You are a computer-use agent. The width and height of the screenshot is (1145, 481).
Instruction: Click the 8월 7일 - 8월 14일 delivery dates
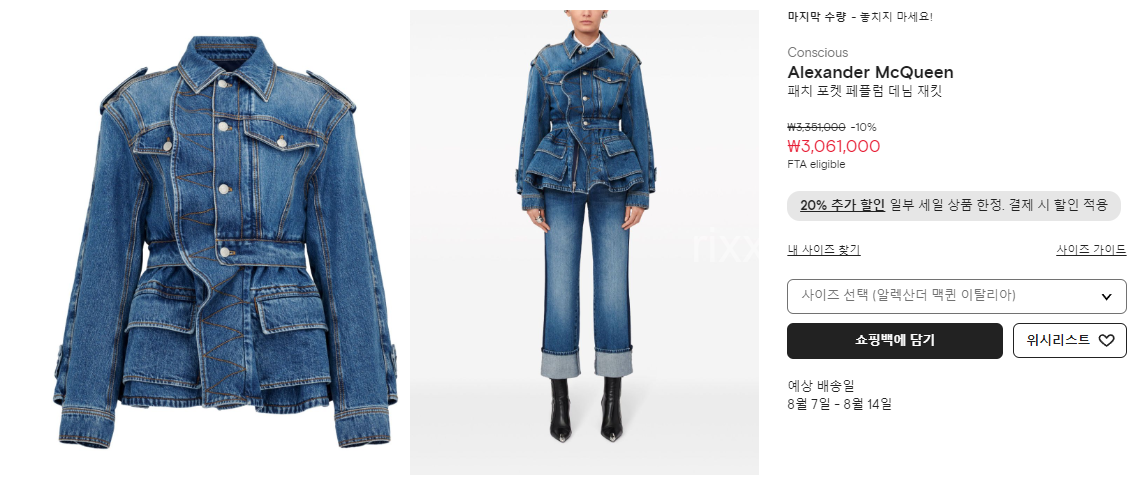840,404
